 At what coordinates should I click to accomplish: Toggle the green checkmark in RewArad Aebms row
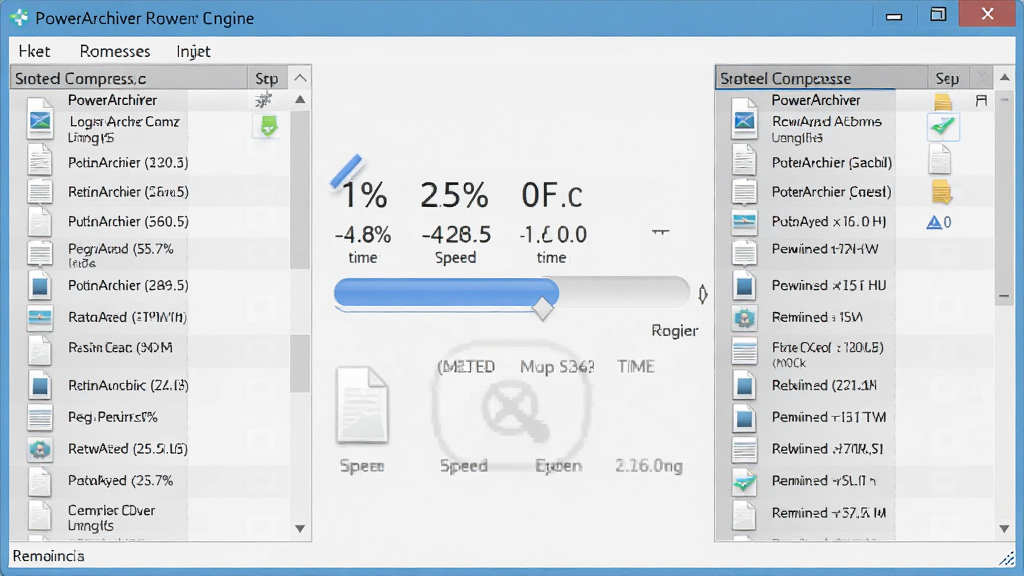pos(943,127)
